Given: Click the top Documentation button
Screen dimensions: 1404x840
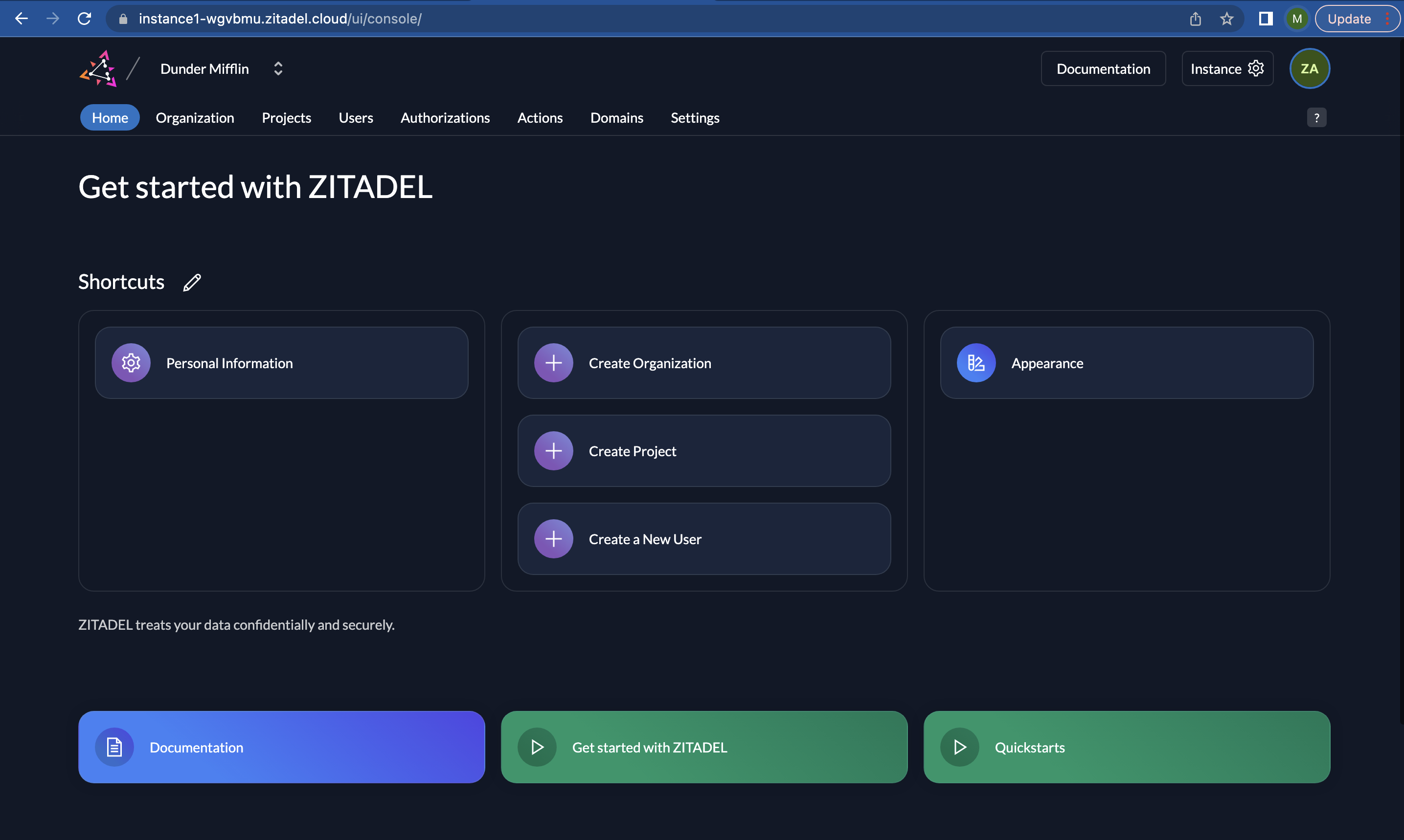Looking at the screenshot, I should point(1103,69).
